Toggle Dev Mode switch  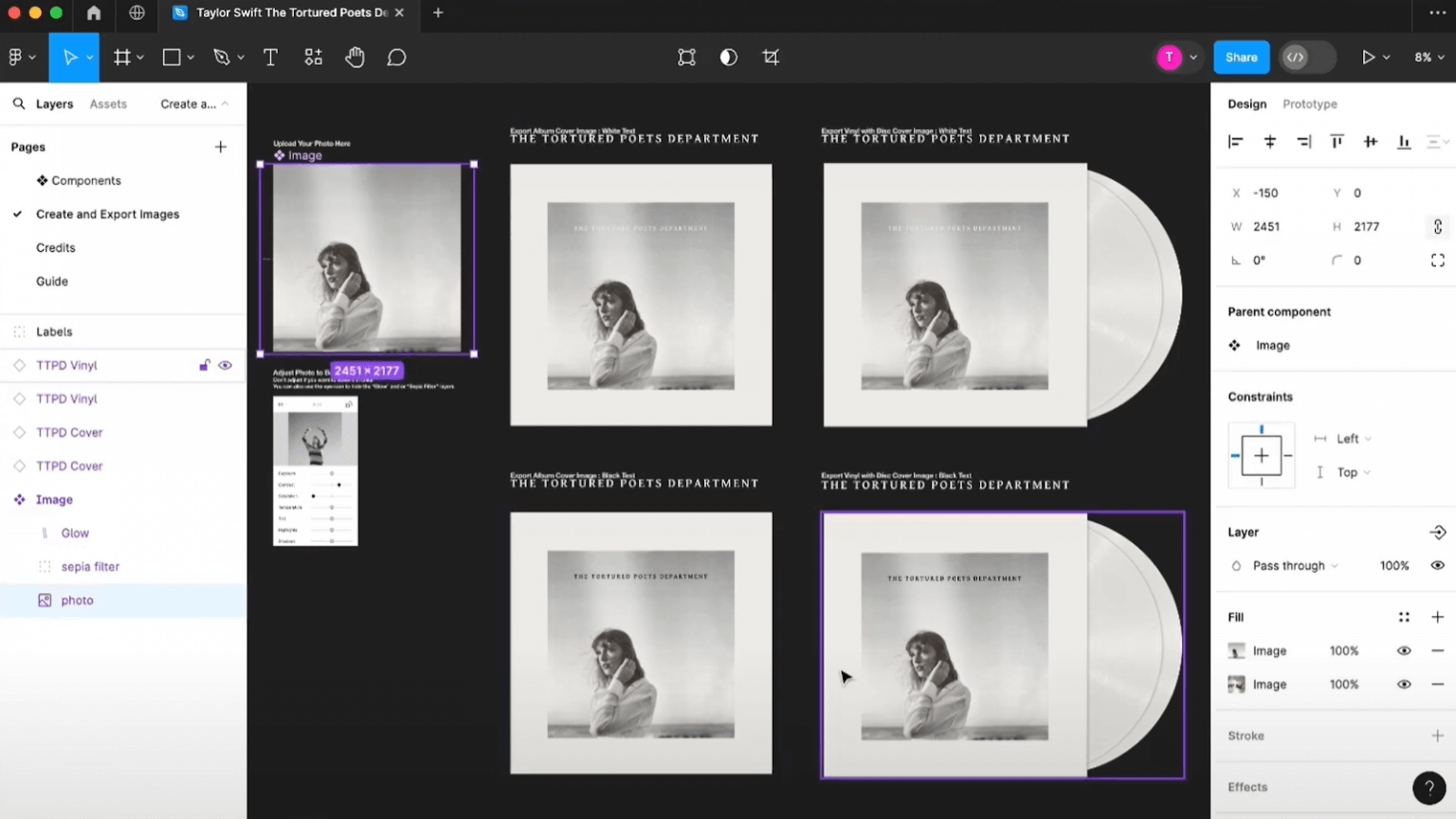pyautogui.click(x=1306, y=58)
